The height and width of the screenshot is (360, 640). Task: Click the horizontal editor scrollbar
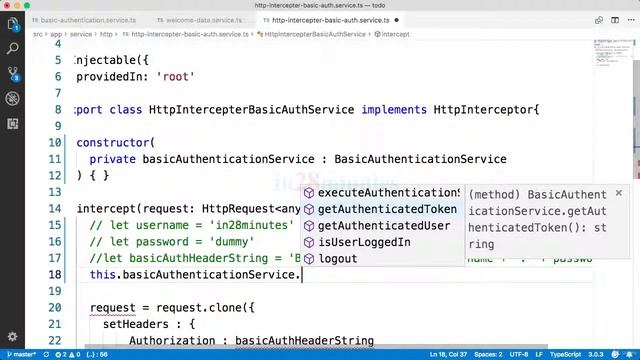(316, 346)
